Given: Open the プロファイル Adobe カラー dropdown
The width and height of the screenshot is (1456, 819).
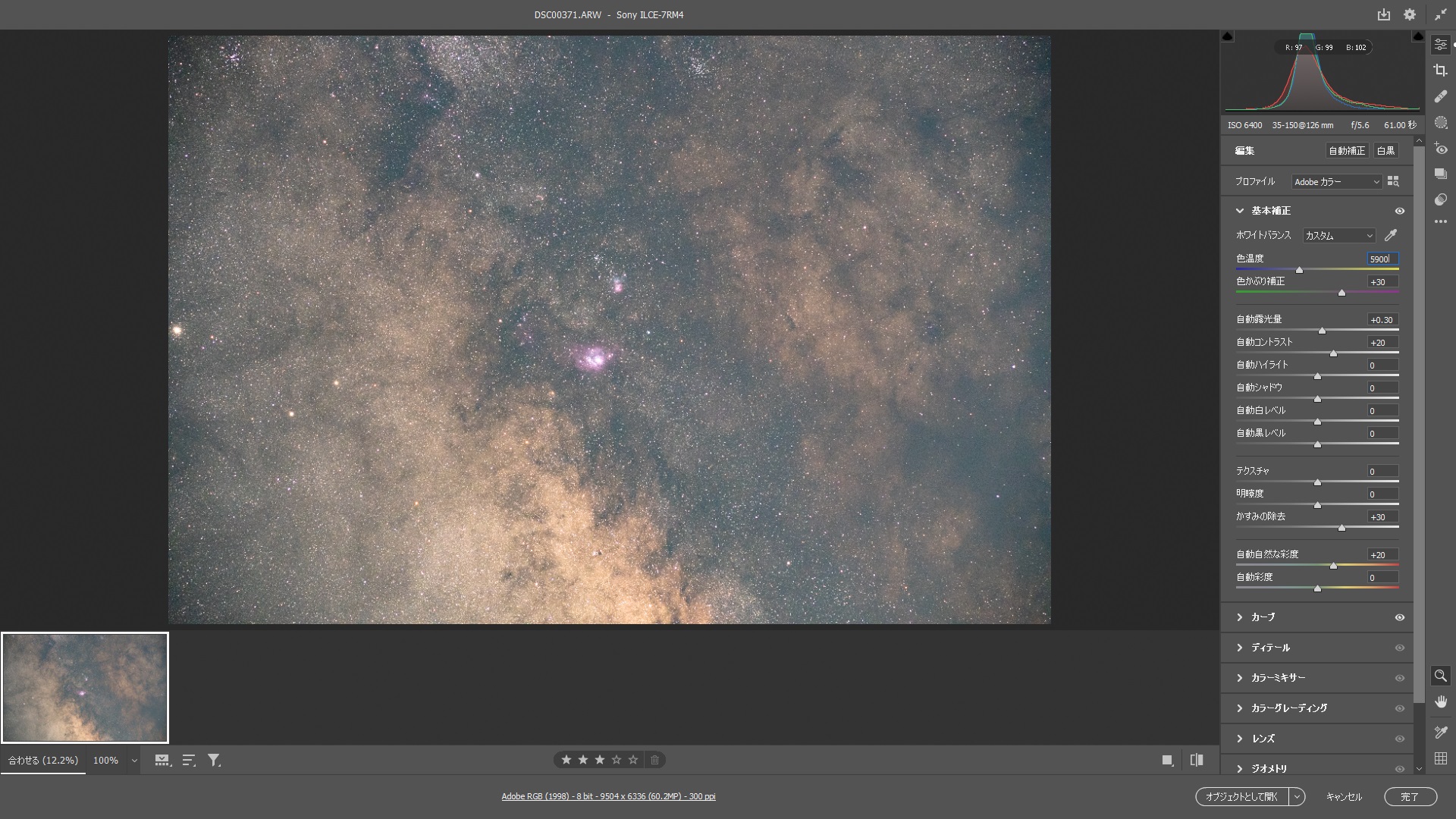Looking at the screenshot, I should tap(1336, 182).
